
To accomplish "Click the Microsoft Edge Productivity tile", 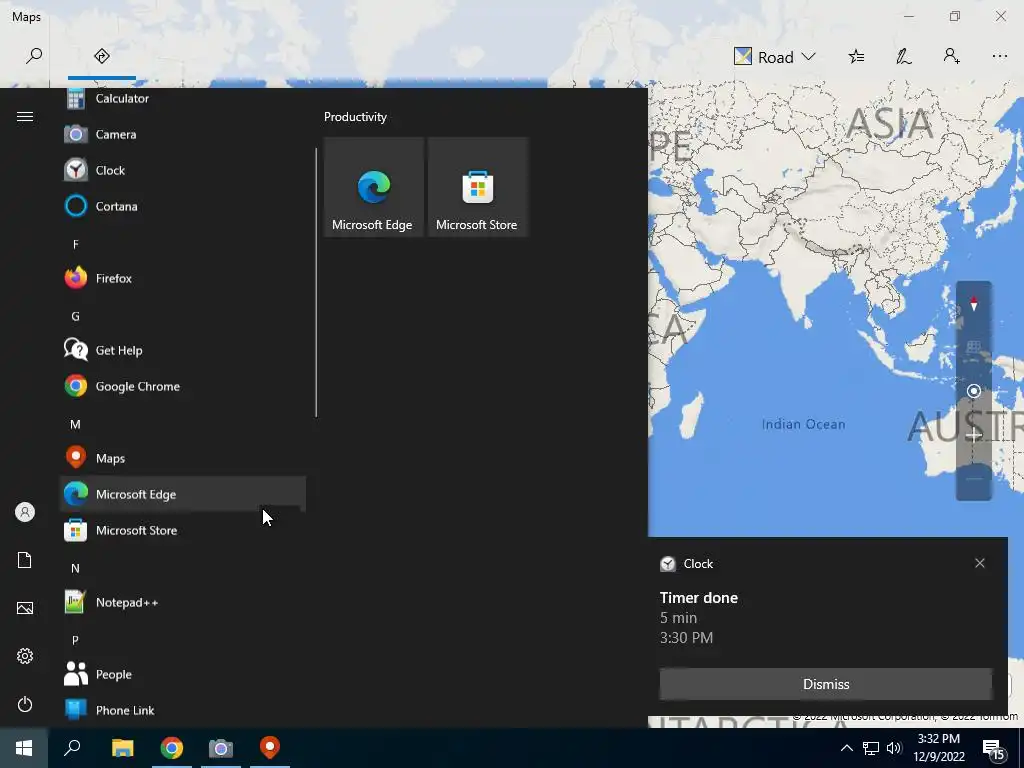I will click(x=374, y=187).
